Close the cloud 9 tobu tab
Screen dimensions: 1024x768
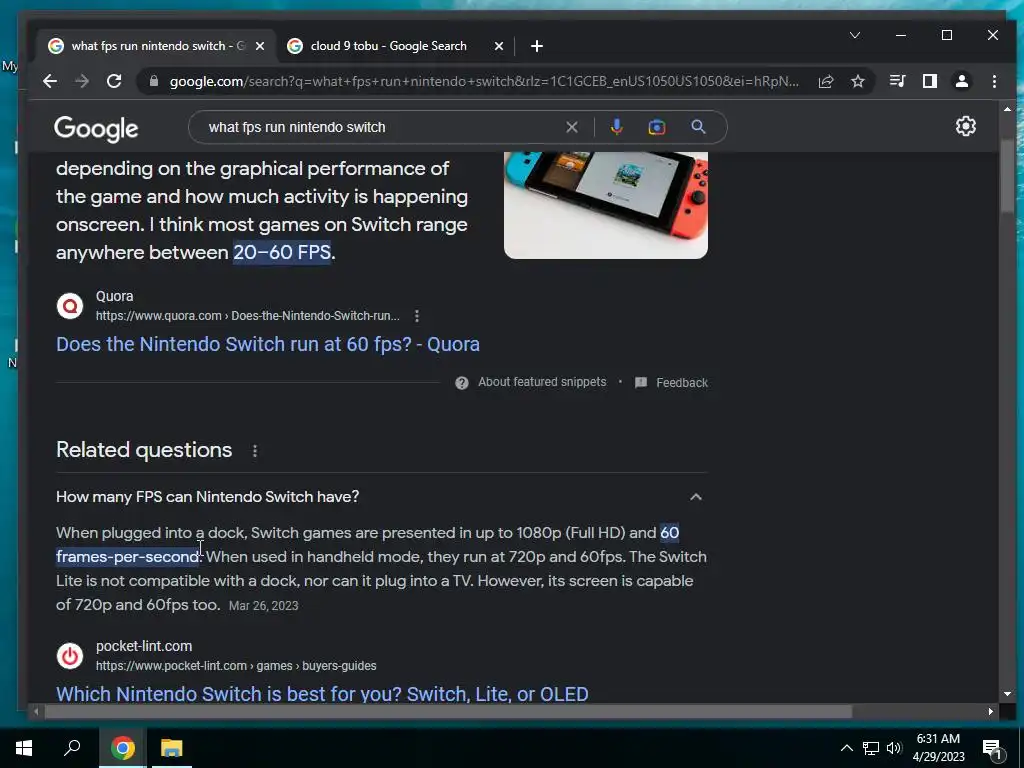pos(499,46)
